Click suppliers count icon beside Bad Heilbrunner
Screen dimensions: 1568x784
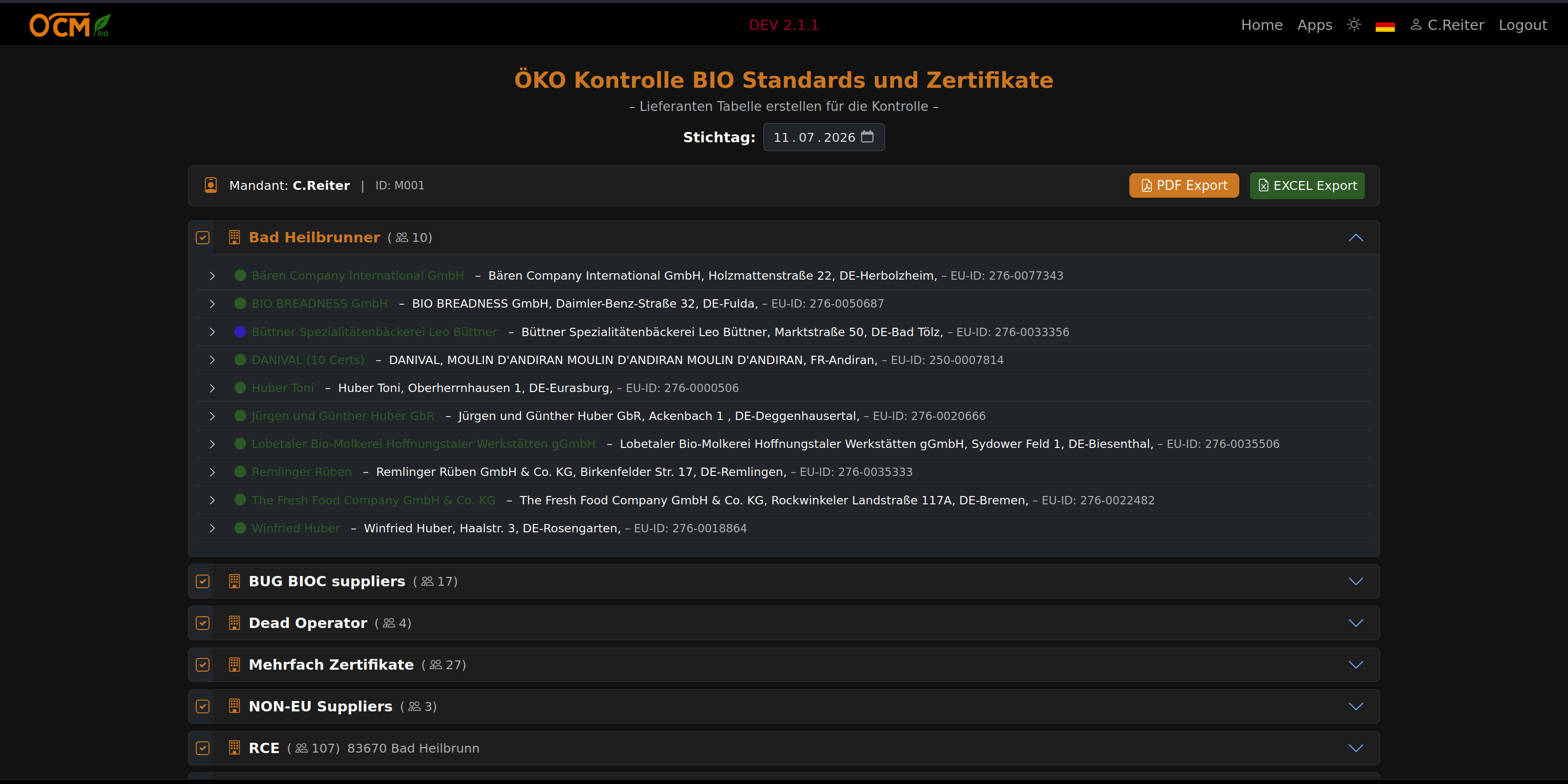click(x=402, y=237)
